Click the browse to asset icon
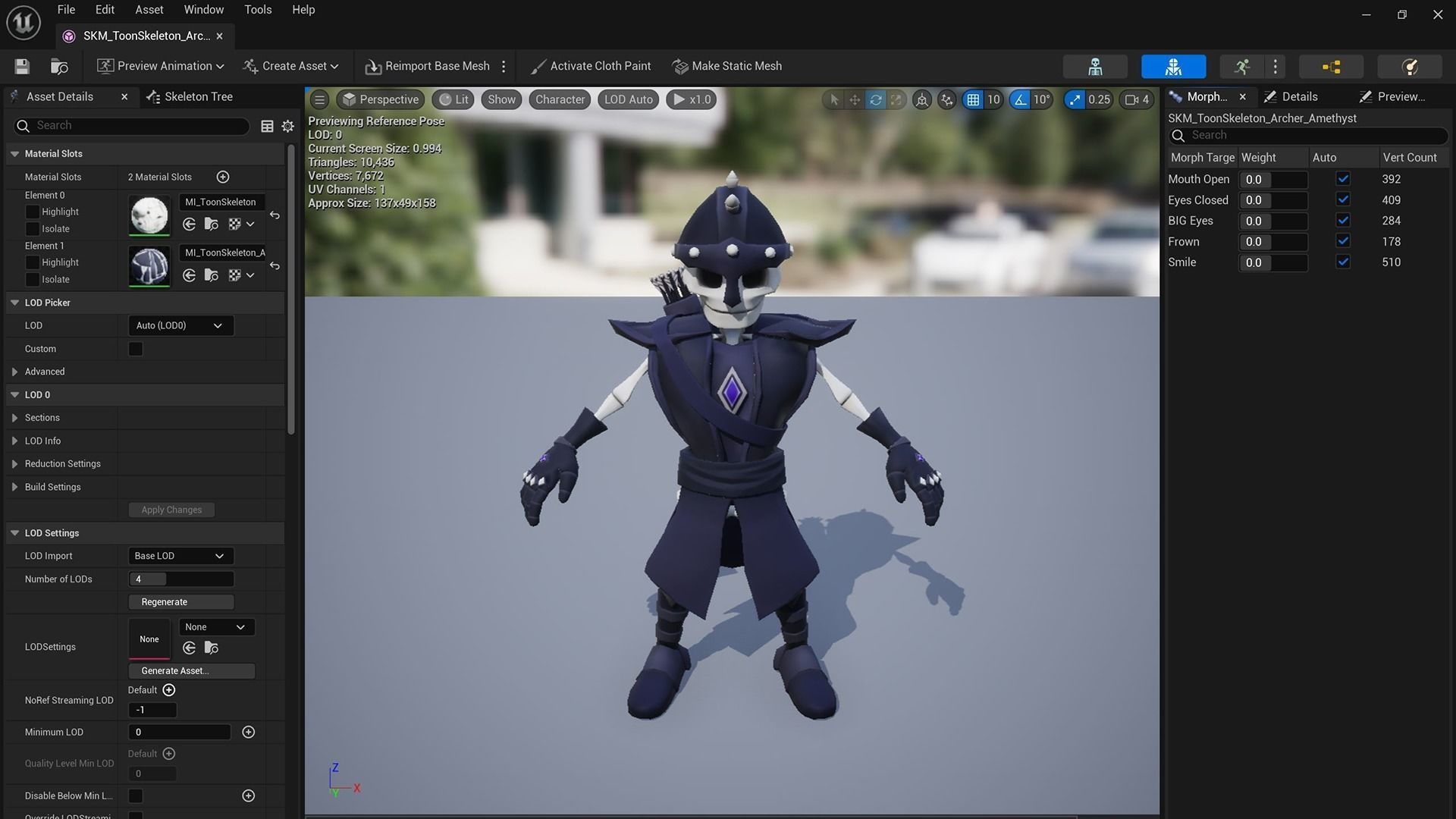Viewport: 1456px width, 819px height. tap(59, 67)
